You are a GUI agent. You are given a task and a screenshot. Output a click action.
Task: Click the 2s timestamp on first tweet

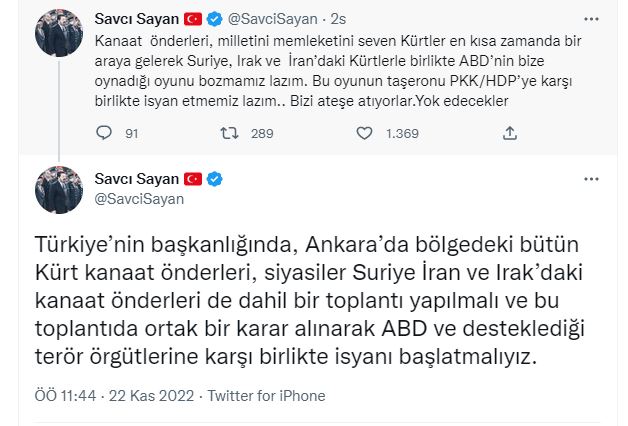point(338,19)
